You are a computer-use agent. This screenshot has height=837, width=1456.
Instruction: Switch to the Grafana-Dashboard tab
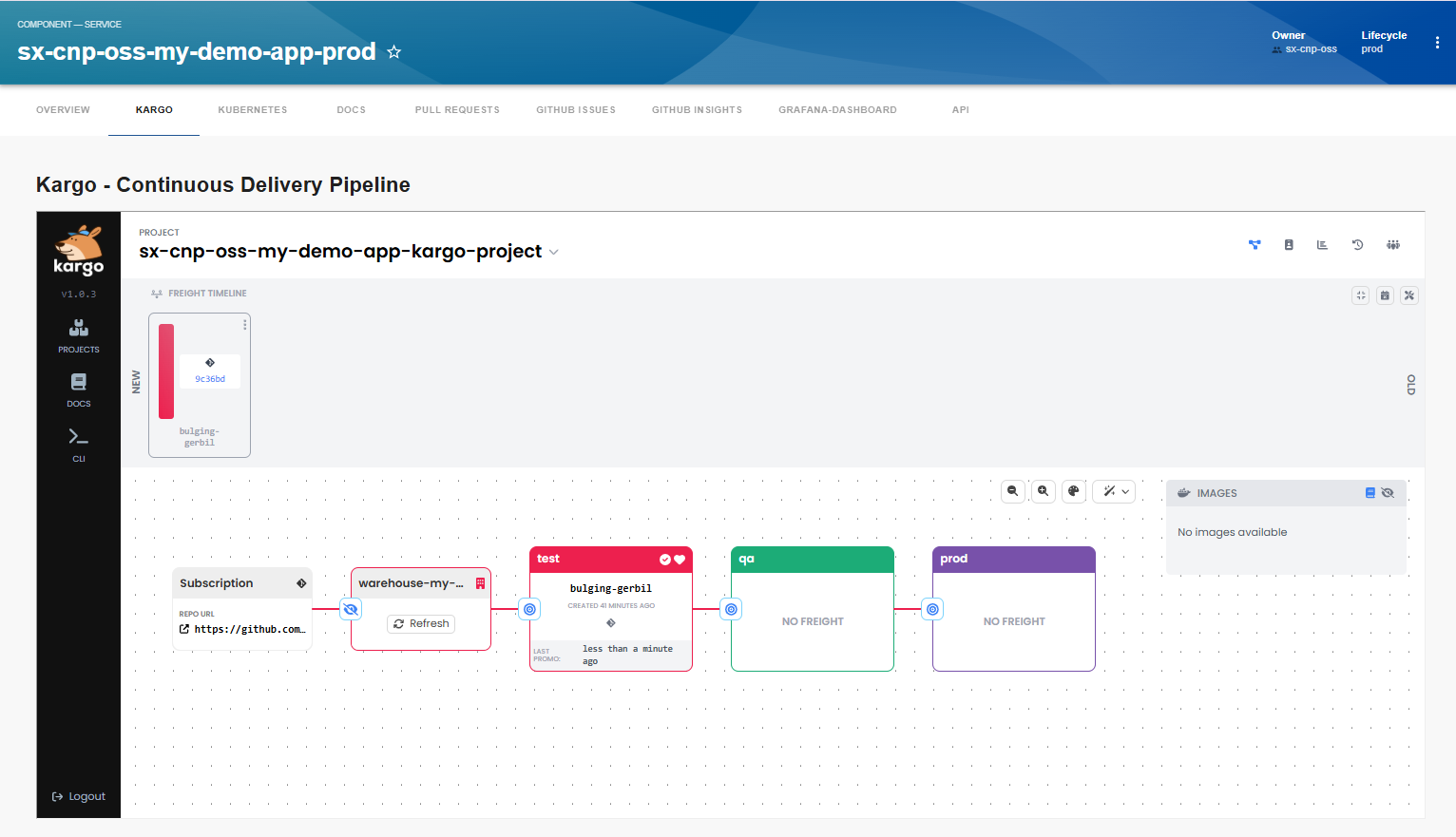838,110
